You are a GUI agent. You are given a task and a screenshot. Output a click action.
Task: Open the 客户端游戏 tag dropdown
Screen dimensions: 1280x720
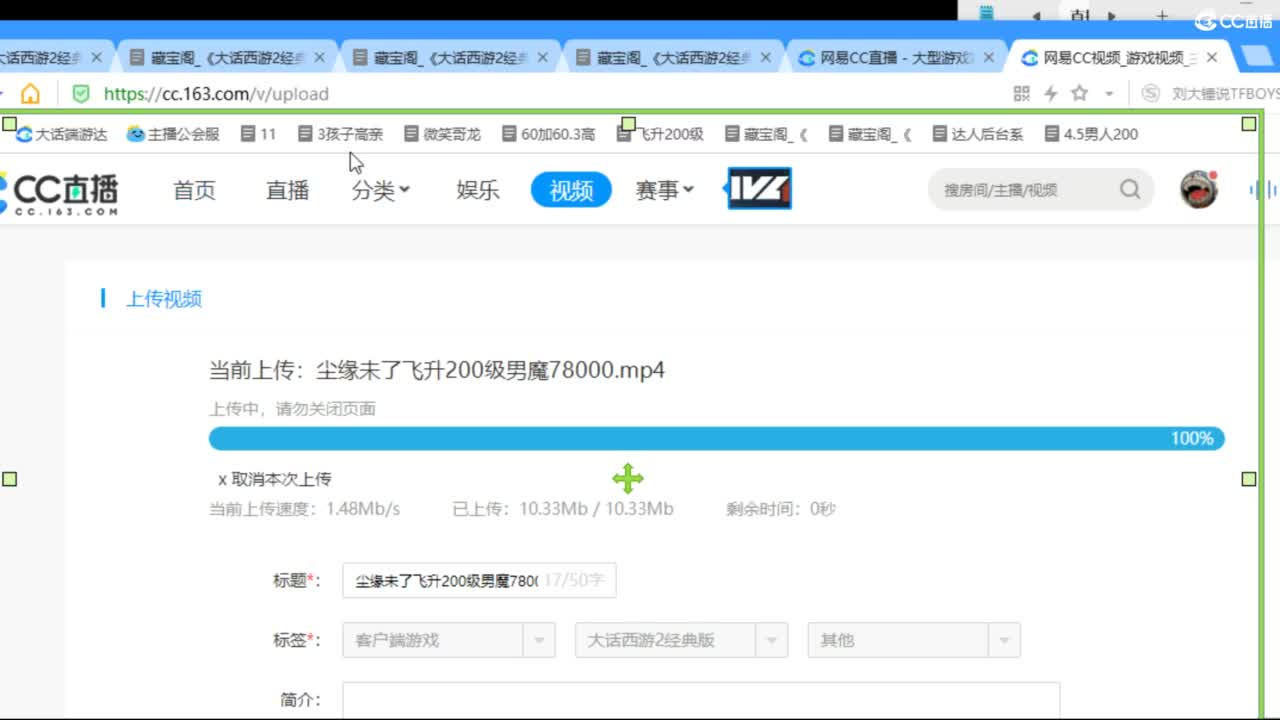[449, 640]
